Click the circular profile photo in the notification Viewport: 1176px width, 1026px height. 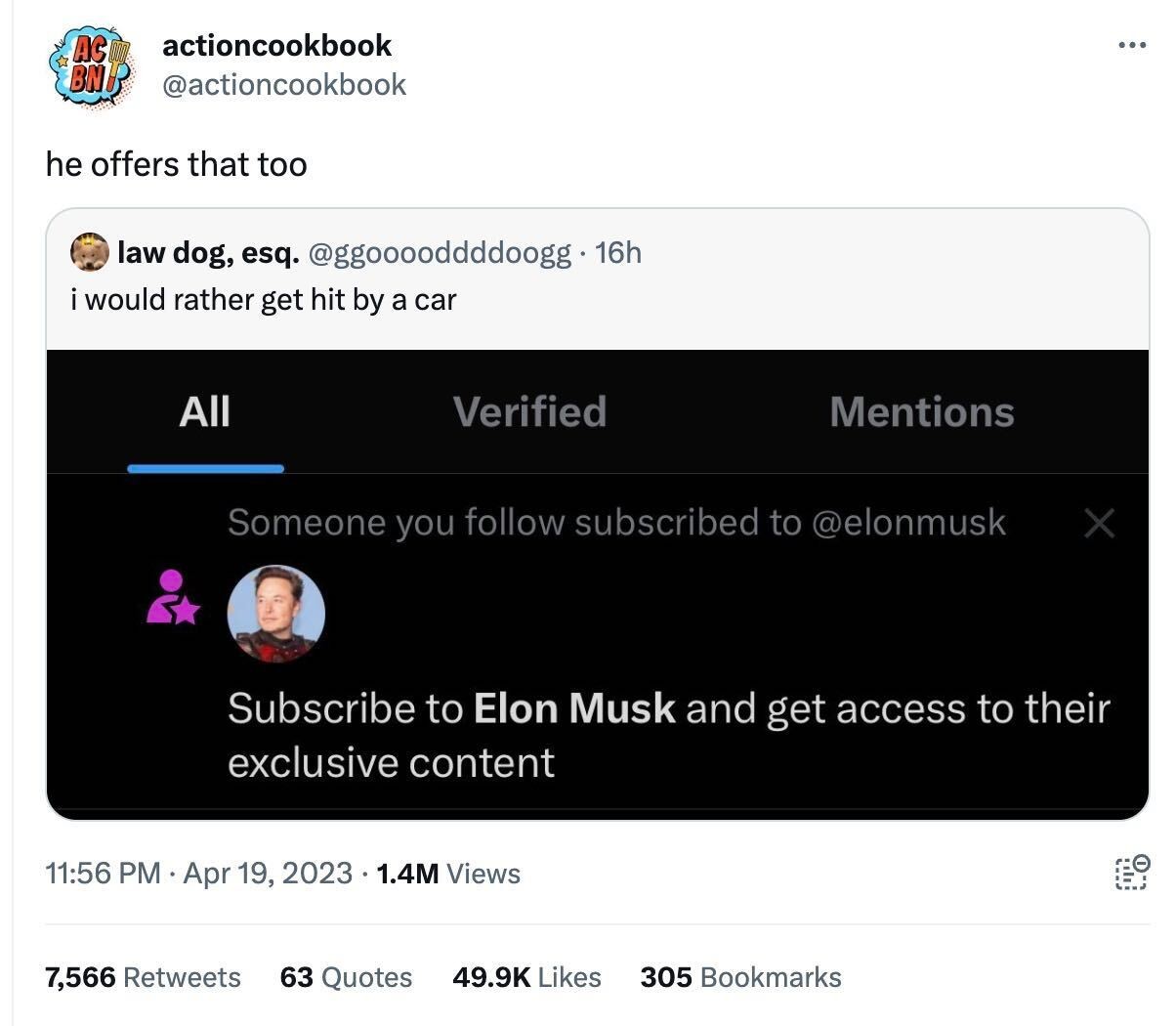275,614
